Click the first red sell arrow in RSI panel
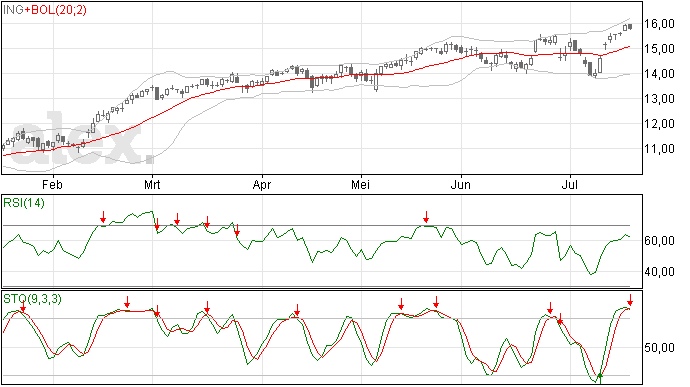The width and height of the screenshot is (690, 387). (x=103, y=217)
